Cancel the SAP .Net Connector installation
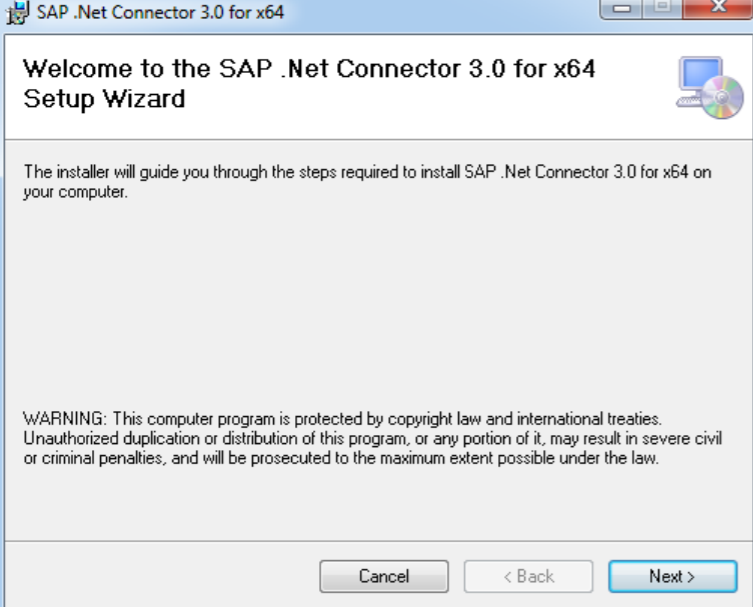753x607 pixels. click(384, 576)
